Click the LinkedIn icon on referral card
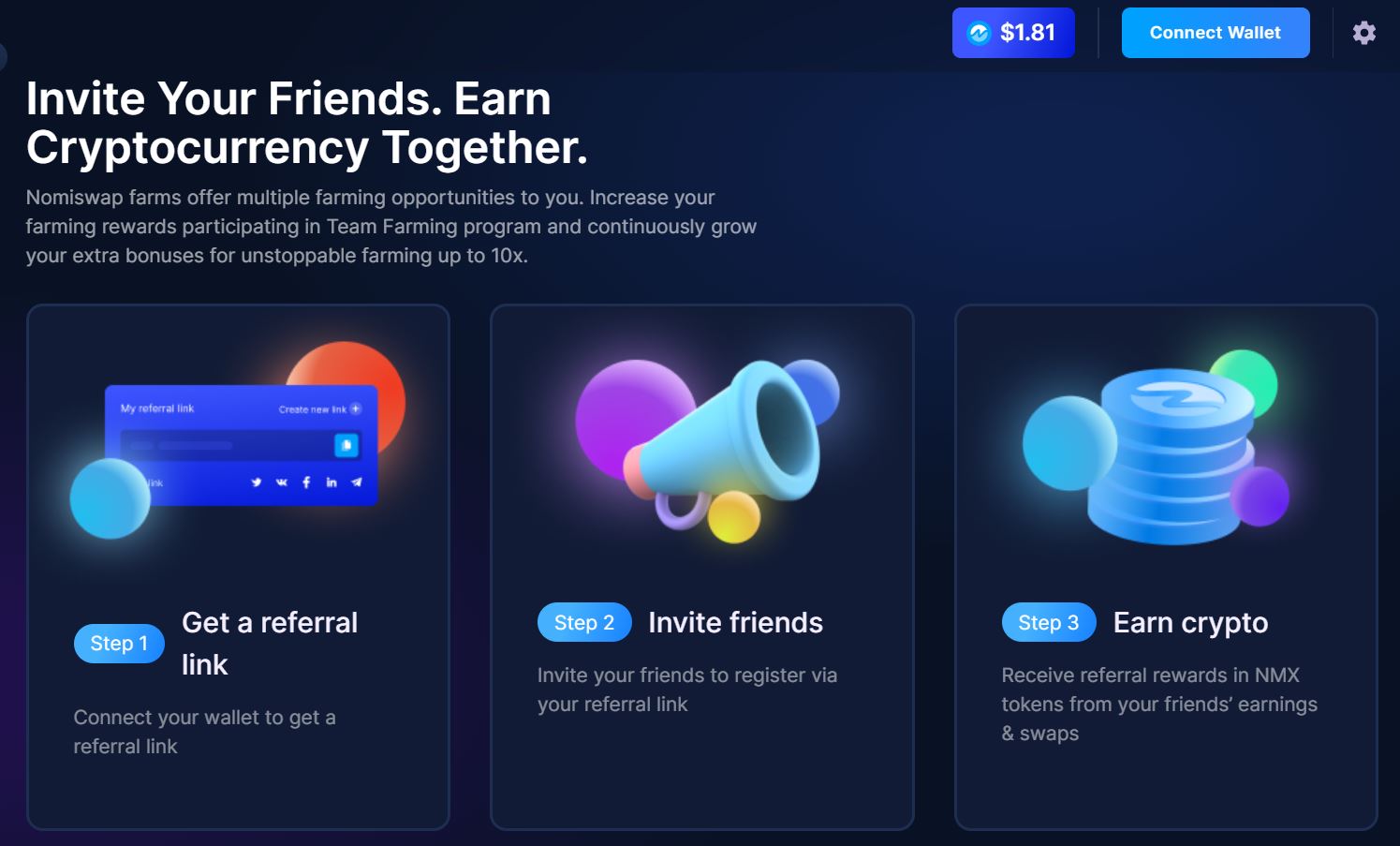 [332, 482]
